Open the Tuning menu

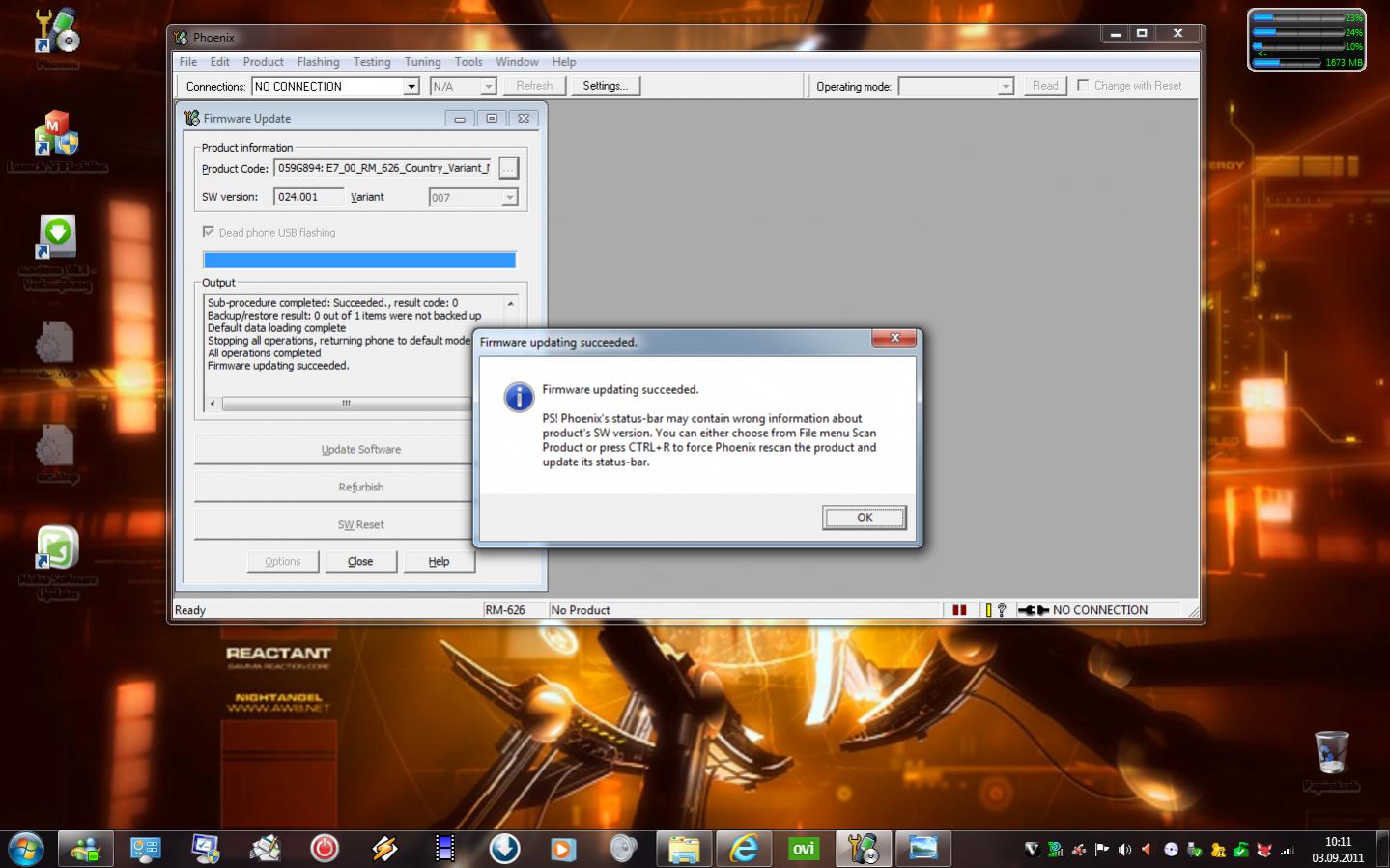tap(422, 61)
